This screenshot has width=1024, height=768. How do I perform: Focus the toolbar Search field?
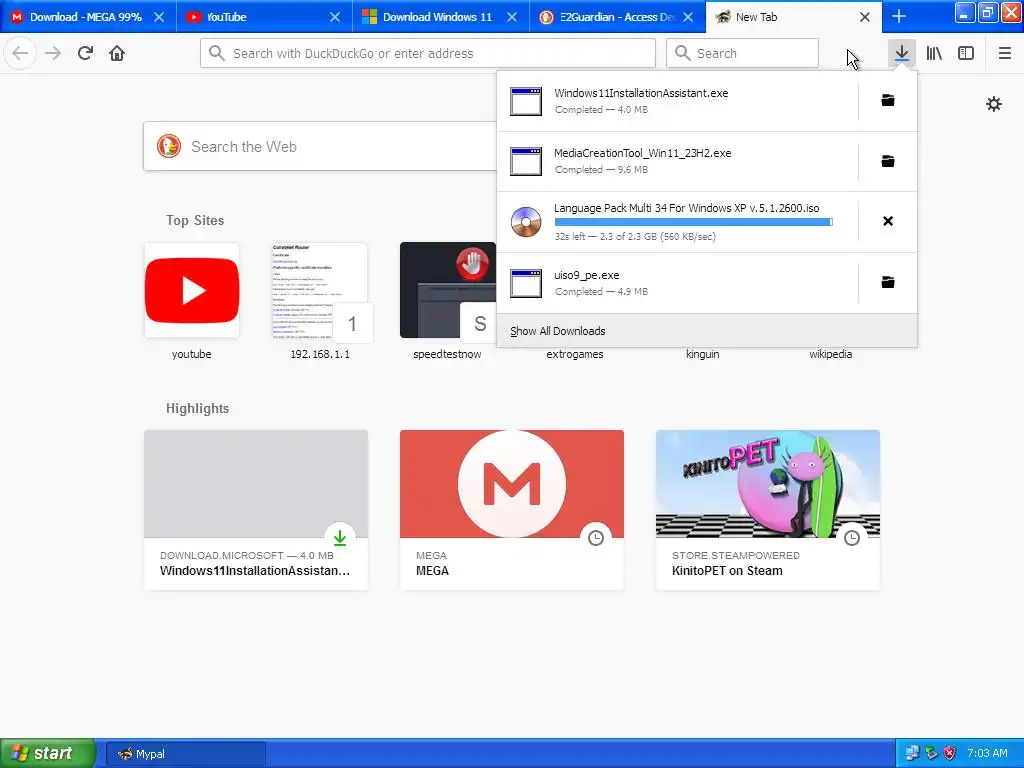point(742,53)
